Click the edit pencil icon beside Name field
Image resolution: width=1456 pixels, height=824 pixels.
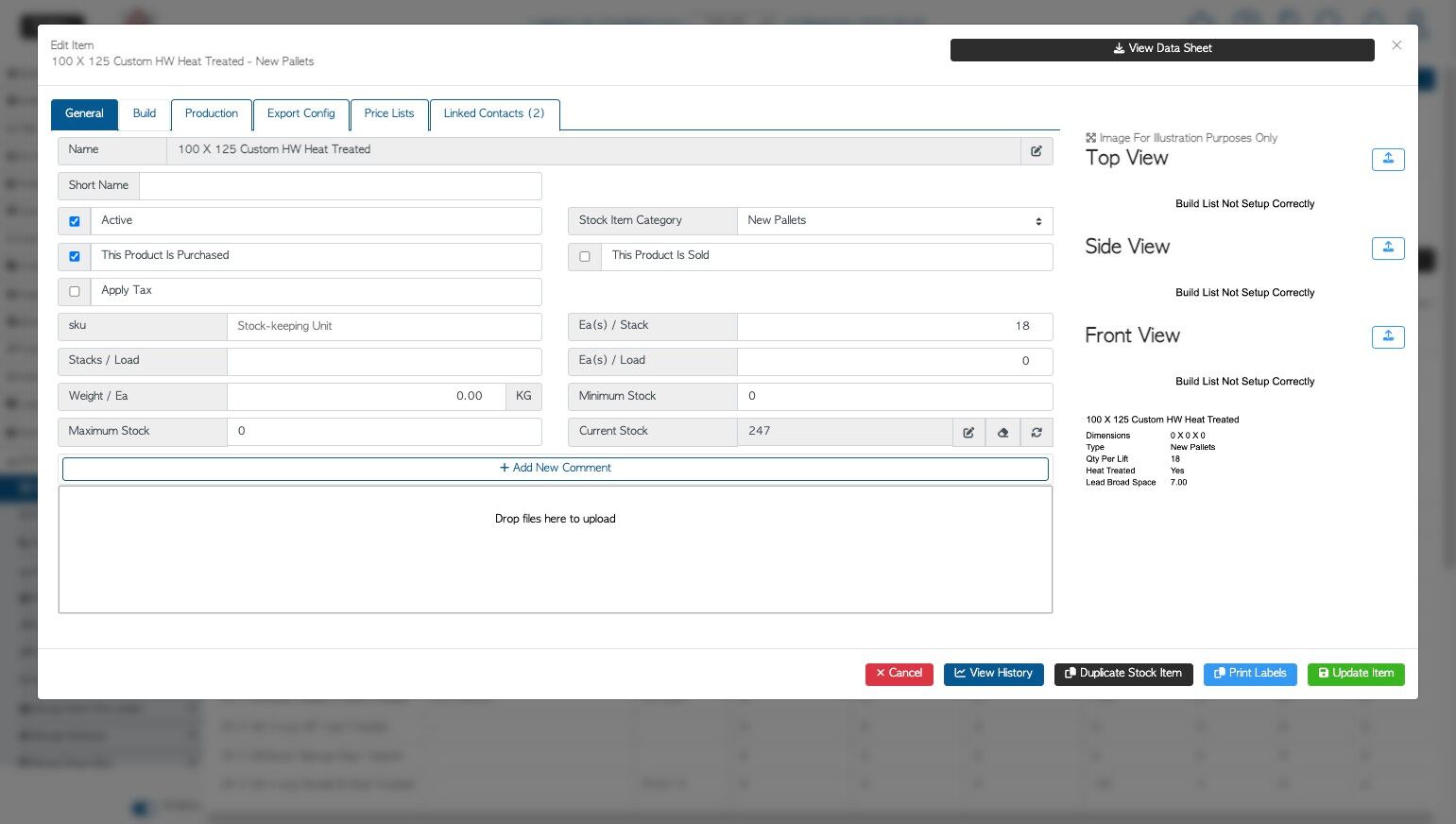(1036, 150)
